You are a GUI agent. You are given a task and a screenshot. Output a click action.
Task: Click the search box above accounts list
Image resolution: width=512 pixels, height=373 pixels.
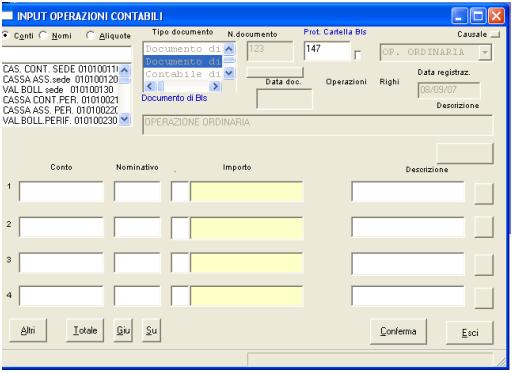tap(67, 55)
